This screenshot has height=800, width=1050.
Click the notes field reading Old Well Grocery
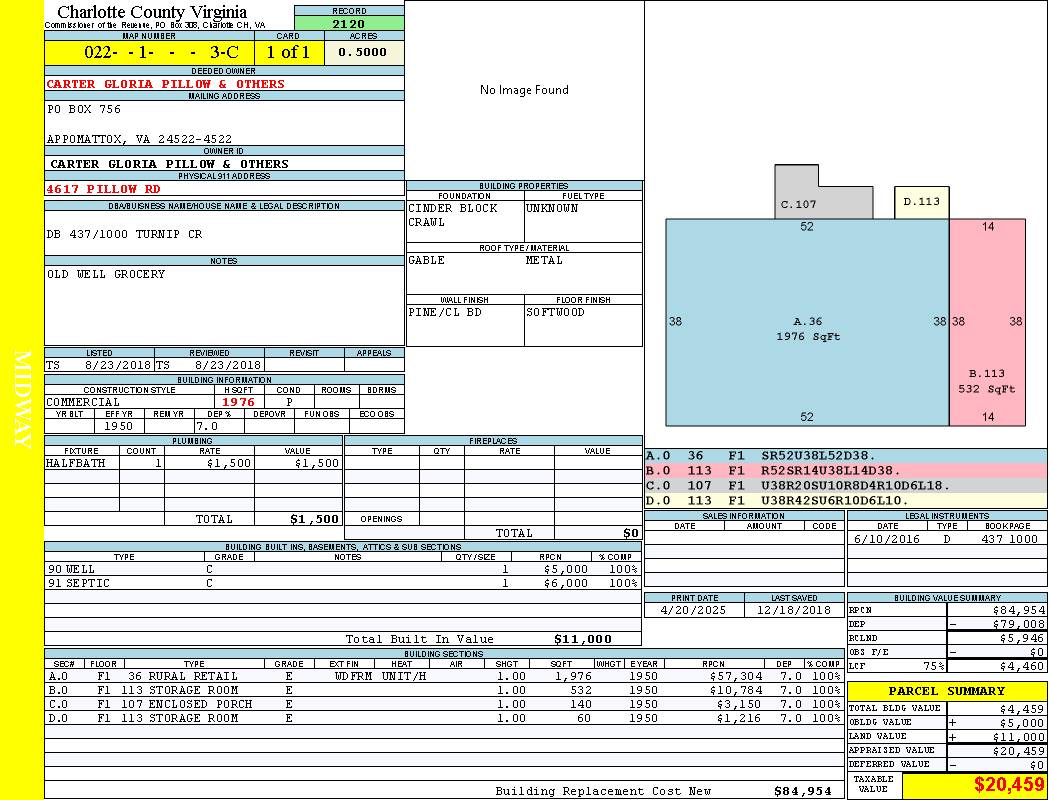click(106, 274)
